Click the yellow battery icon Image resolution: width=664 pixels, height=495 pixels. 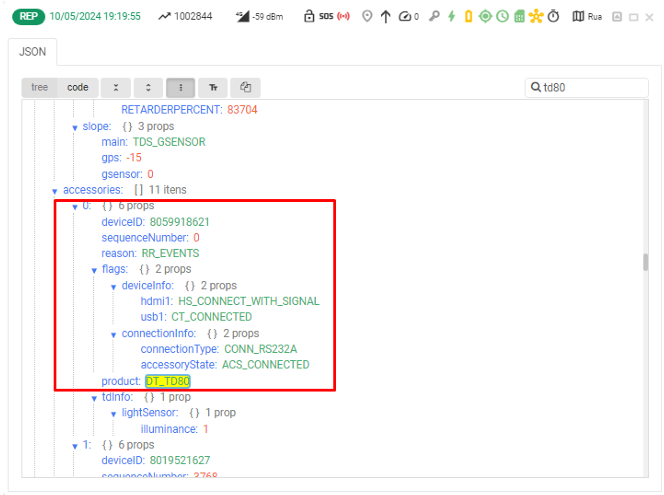pos(467,17)
